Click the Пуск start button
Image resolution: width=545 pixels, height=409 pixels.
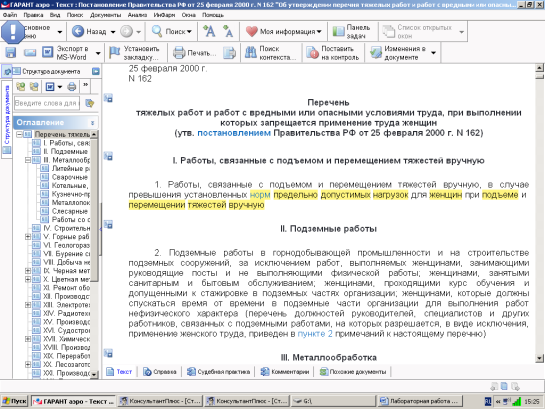click(x=14, y=401)
